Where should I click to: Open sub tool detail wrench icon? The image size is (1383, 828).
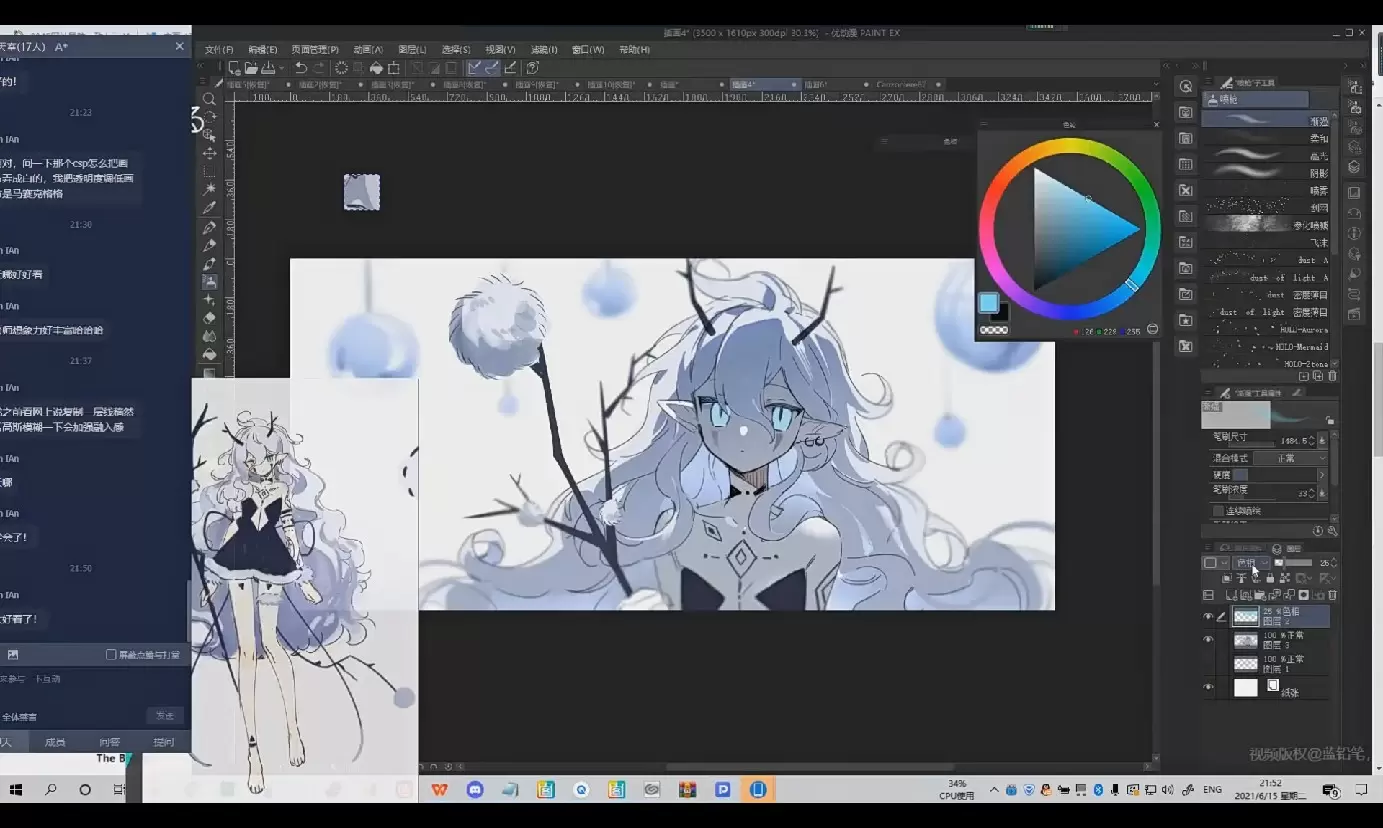(x=1333, y=531)
